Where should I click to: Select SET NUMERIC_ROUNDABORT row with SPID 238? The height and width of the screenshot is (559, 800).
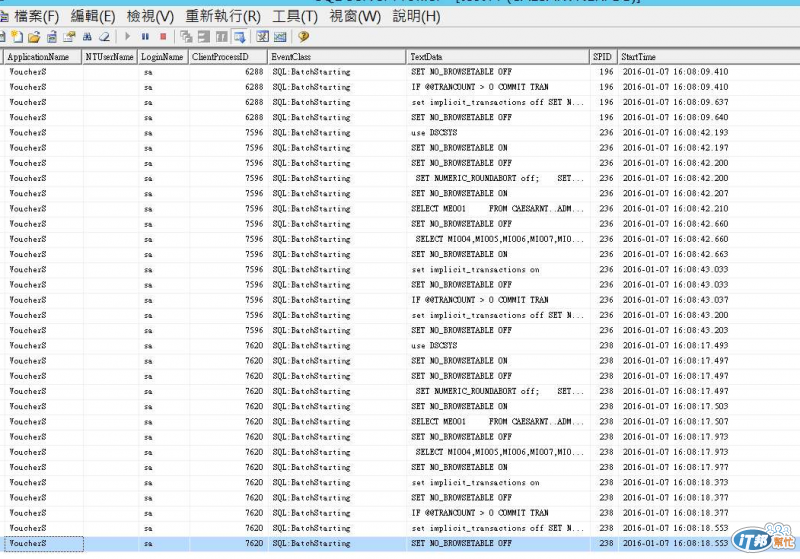(x=400, y=391)
